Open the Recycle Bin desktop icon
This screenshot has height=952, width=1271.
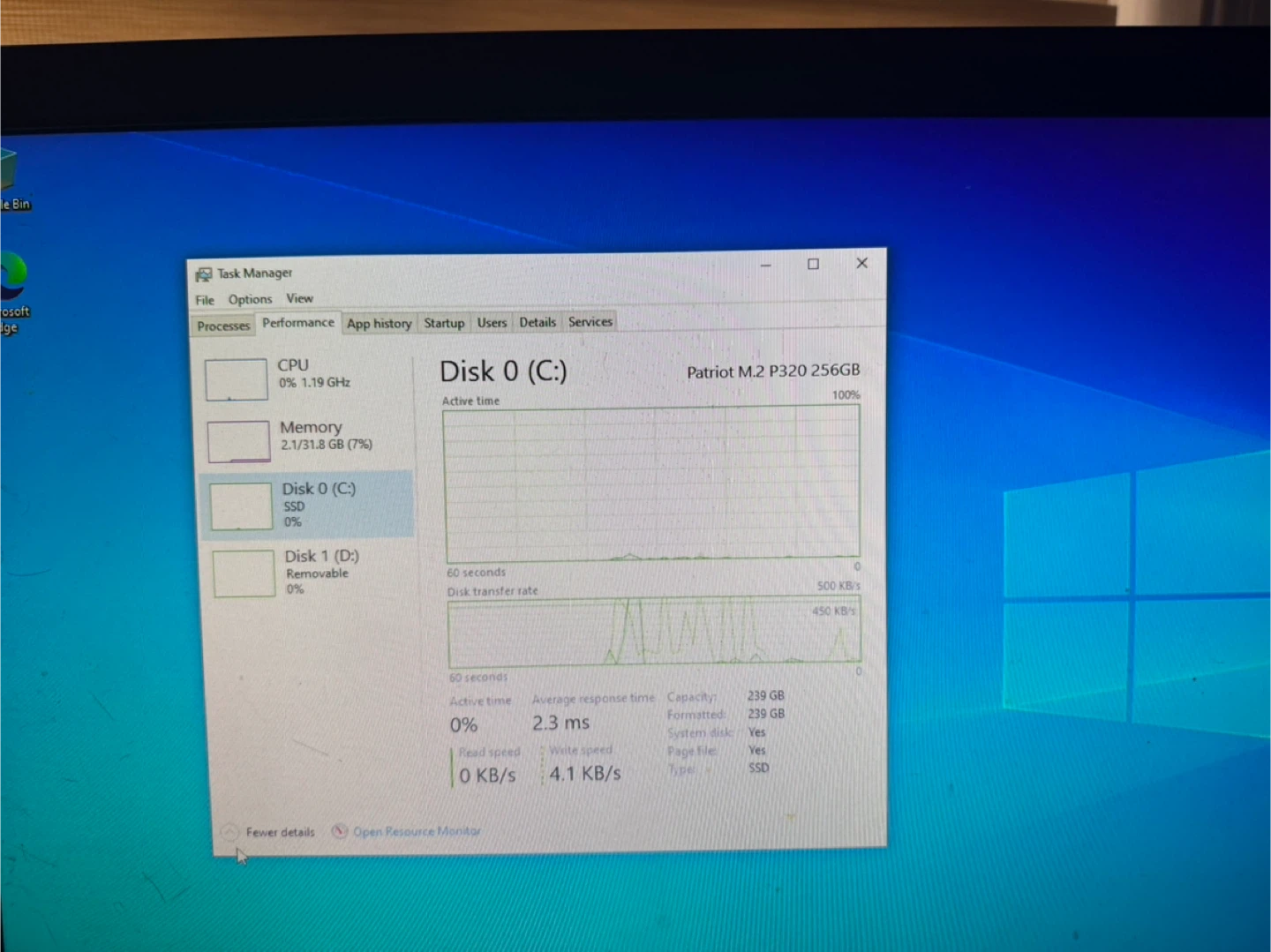(9, 172)
